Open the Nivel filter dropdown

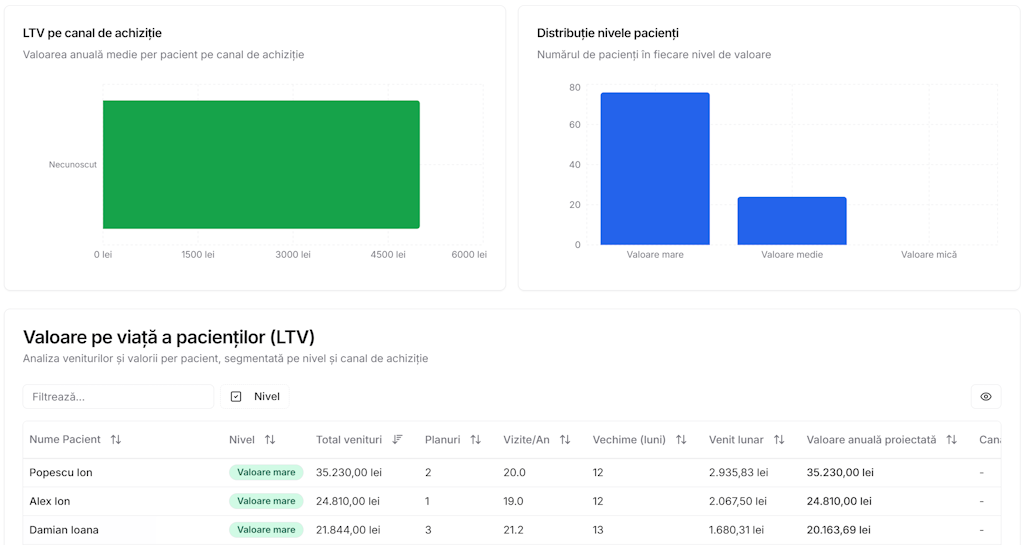click(x=256, y=397)
